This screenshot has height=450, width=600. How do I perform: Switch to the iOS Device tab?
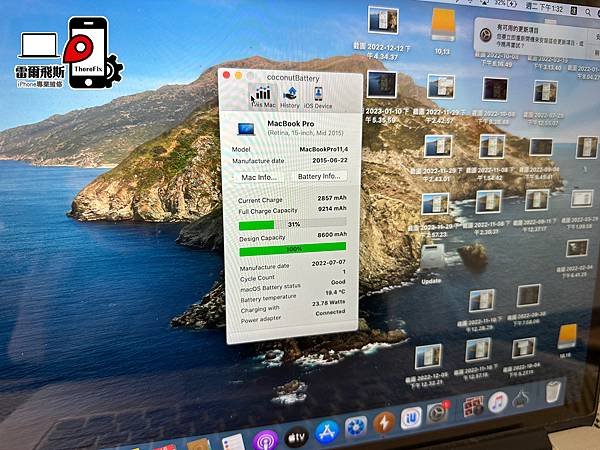tap(318, 97)
